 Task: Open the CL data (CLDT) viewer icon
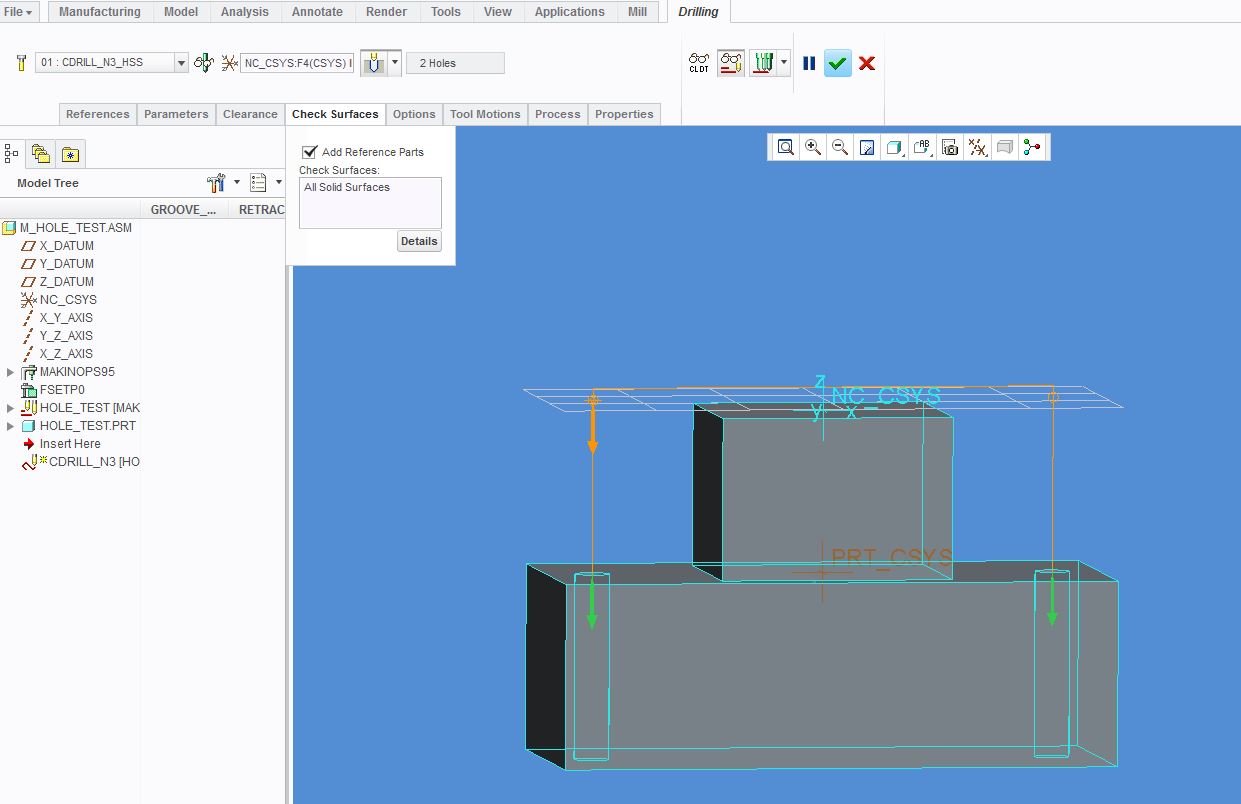[x=699, y=63]
